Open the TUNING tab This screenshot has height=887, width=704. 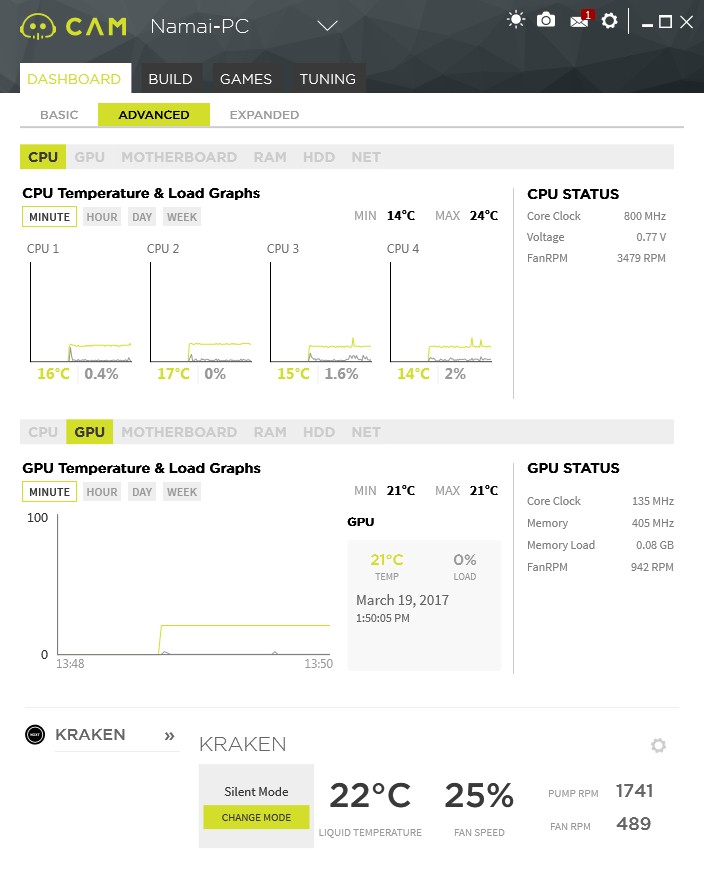coord(327,79)
